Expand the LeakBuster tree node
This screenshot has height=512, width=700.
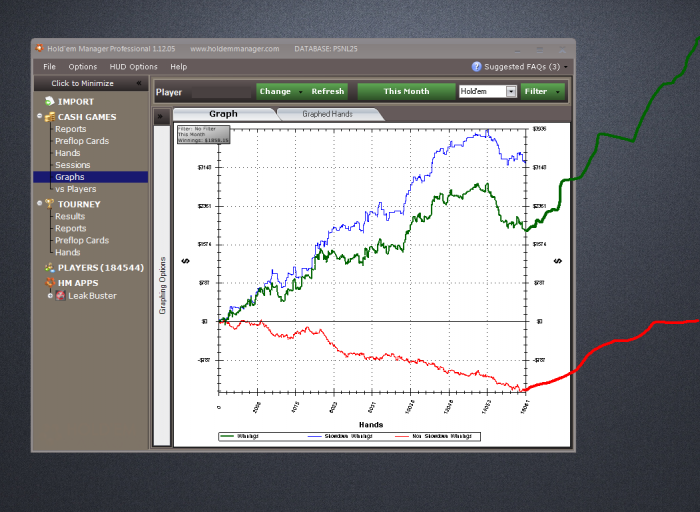[50, 296]
